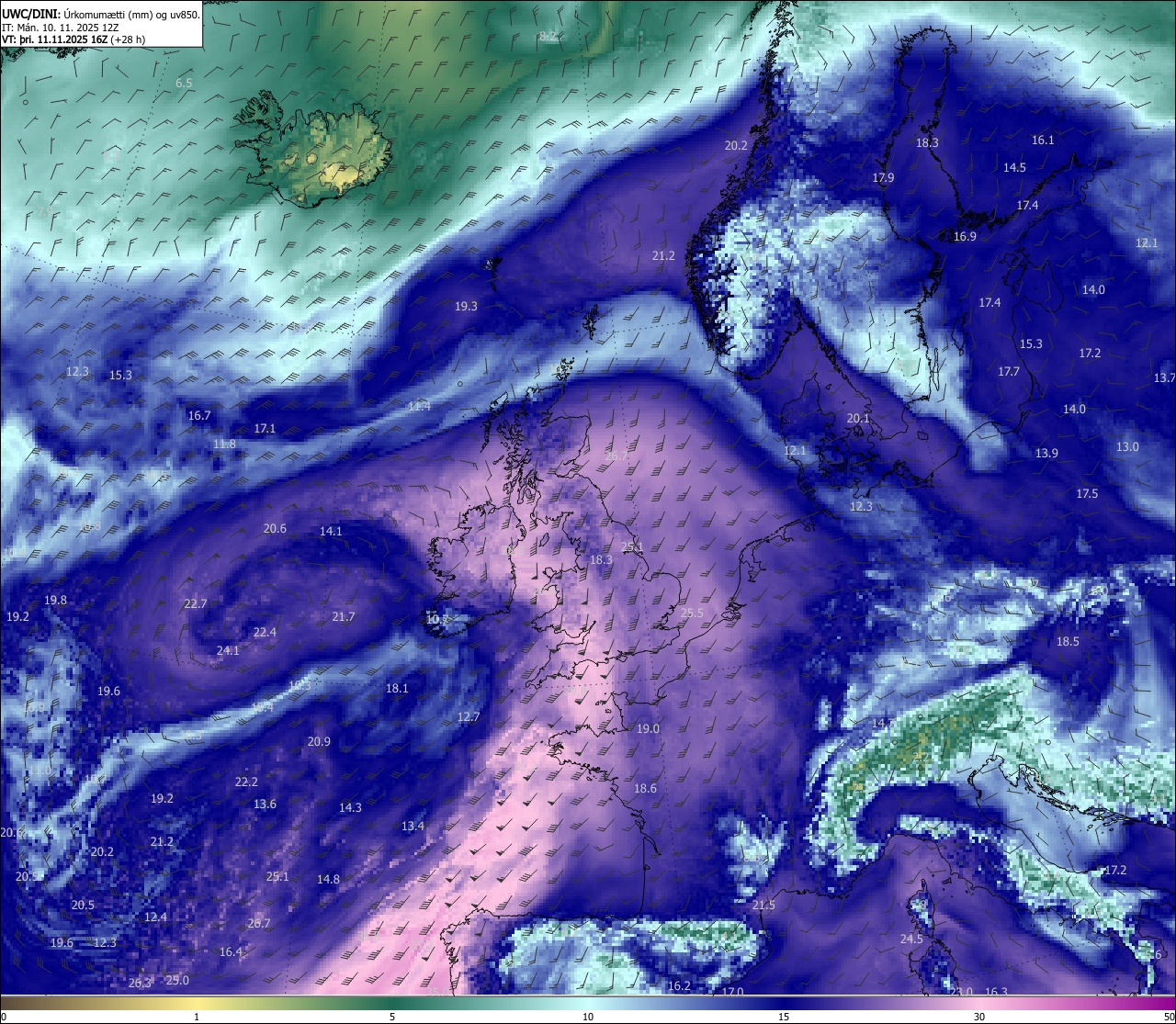This screenshot has width=1176, height=1024.
Task: Select the 14.8 value label
Action: (328, 880)
